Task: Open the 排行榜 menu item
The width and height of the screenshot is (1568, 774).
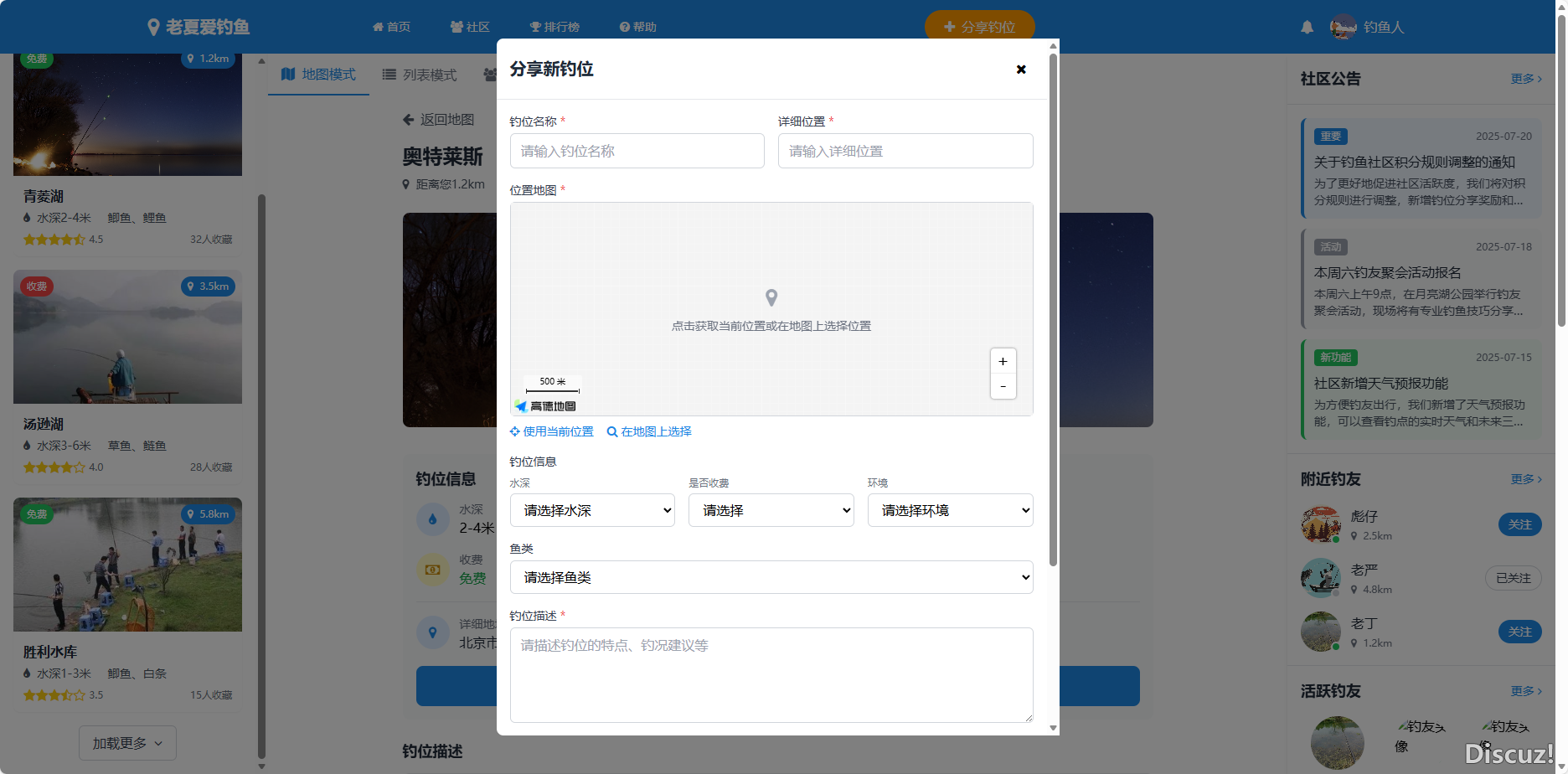Action: (x=555, y=26)
